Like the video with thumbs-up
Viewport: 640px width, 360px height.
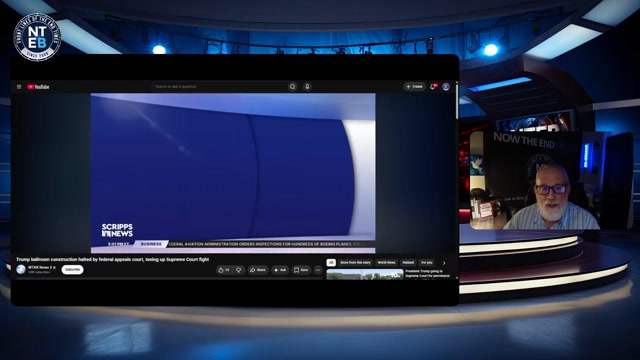click(224, 270)
